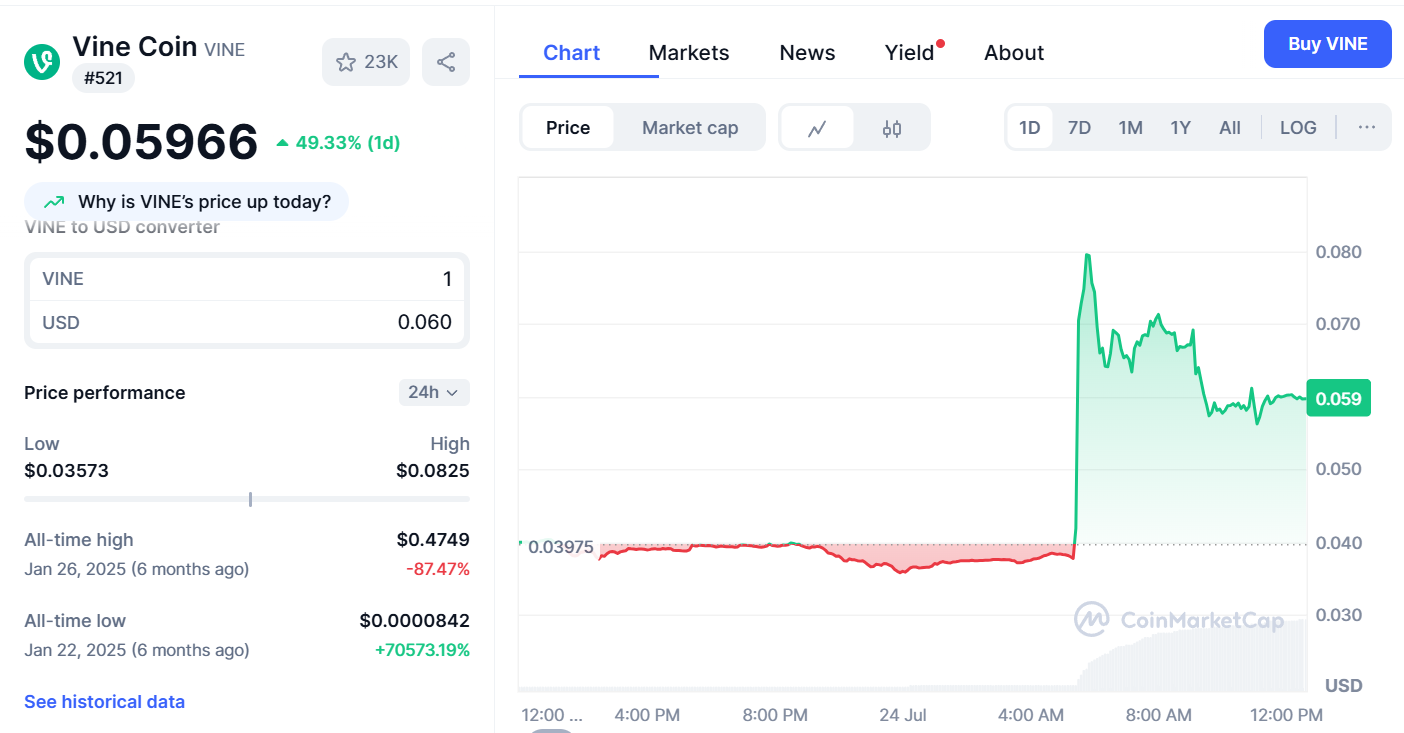Viewport: 1404px width, 733px height.
Task: Click the USD axis currency label
Action: pos(1343,686)
